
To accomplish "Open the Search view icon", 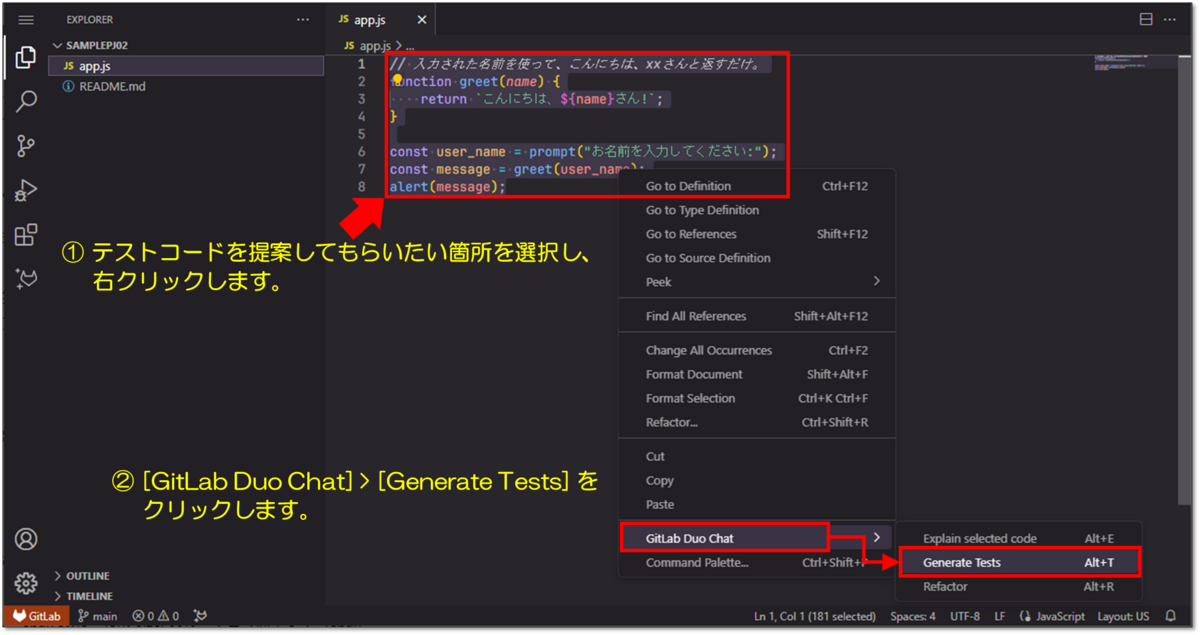I will (x=26, y=101).
